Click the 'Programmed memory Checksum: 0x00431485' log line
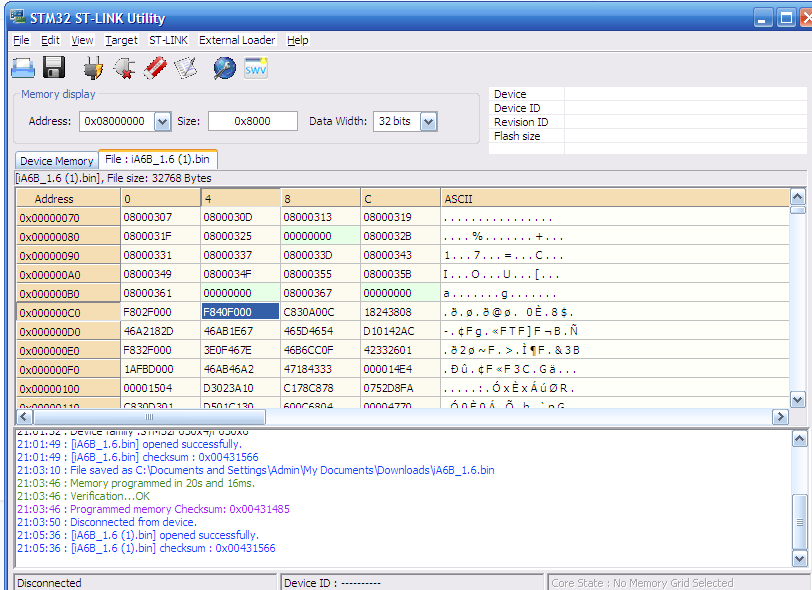Viewport: 812px width, 590px height. click(x=153, y=509)
